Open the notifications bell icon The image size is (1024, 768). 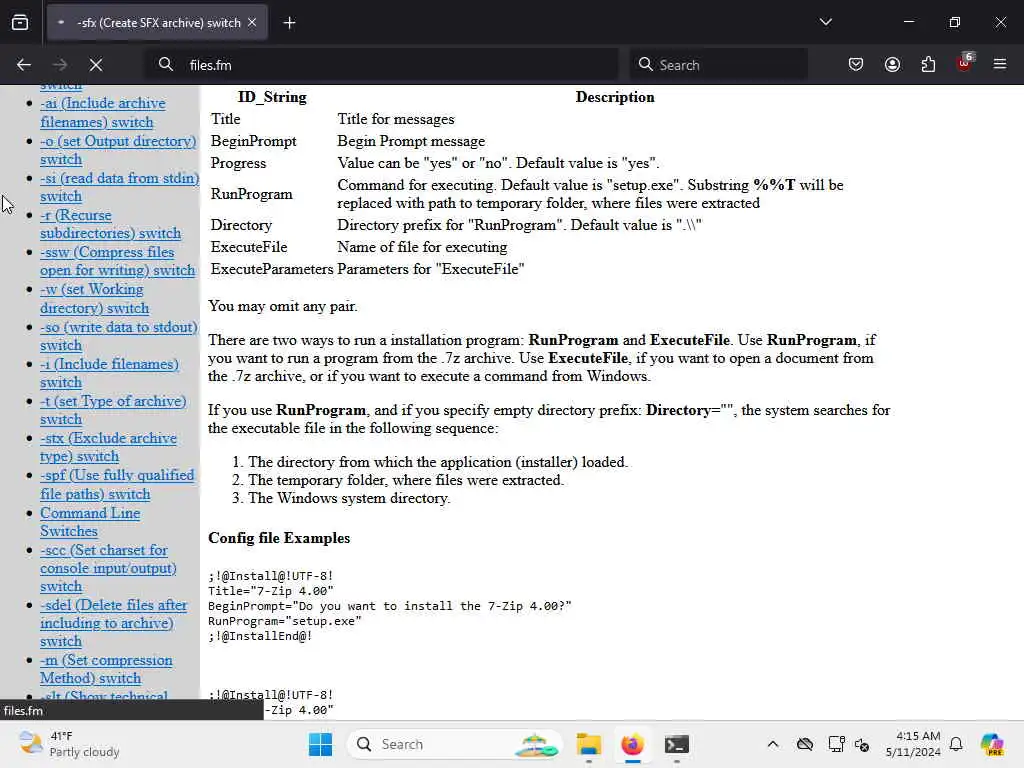click(x=956, y=744)
